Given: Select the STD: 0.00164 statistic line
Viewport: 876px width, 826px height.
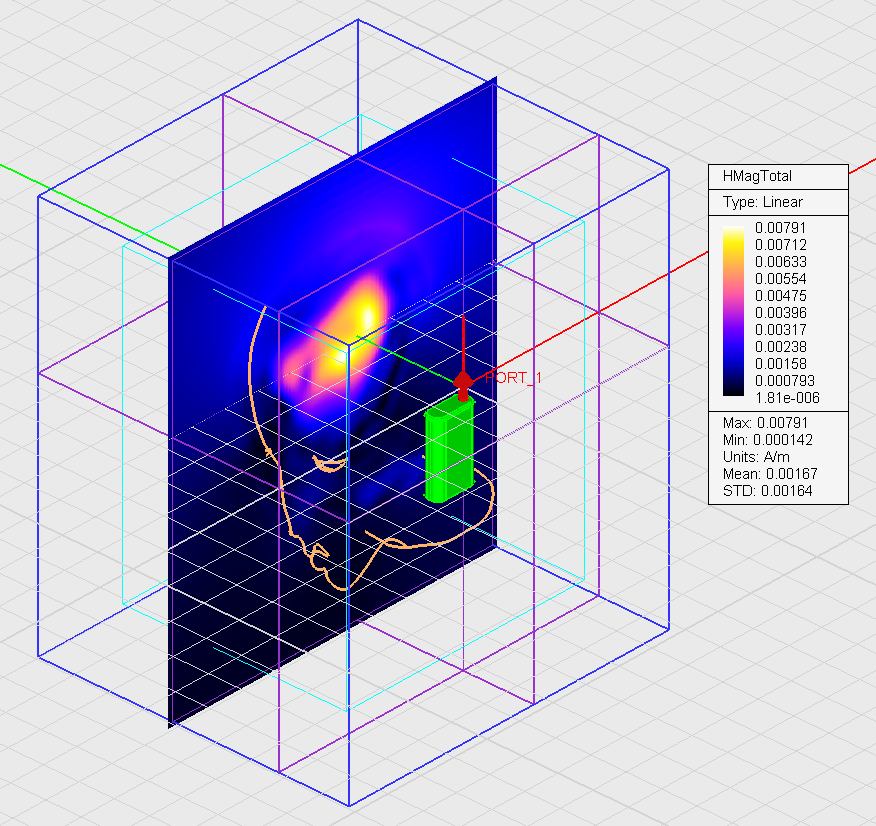Looking at the screenshot, I should pos(762,490).
